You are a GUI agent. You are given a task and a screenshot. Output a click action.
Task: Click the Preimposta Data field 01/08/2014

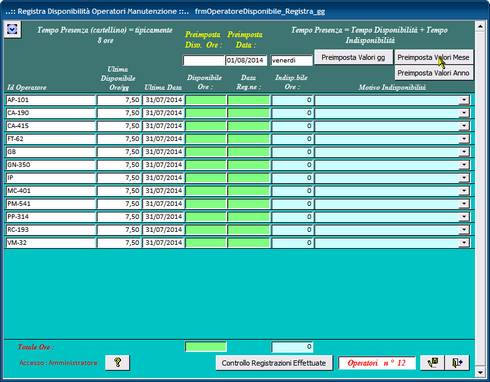point(246,60)
